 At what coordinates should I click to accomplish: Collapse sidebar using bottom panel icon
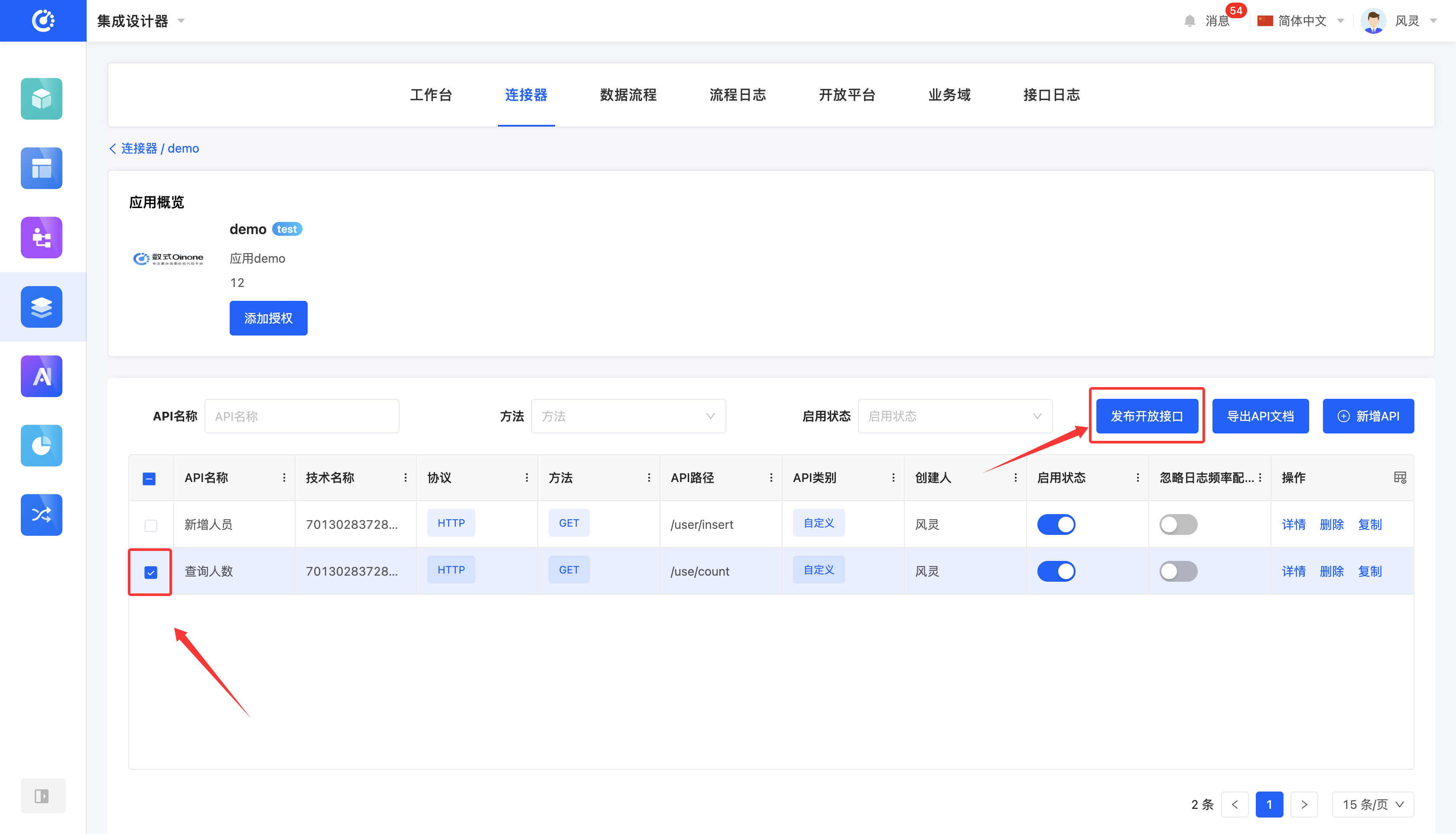[x=42, y=795]
